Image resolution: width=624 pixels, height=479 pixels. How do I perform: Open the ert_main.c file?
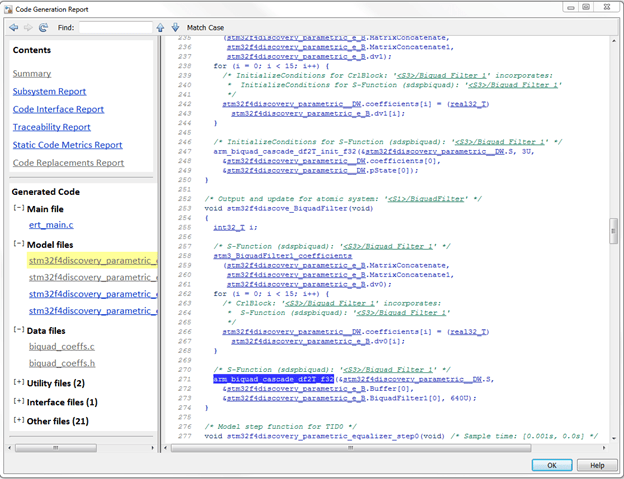[51, 225]
